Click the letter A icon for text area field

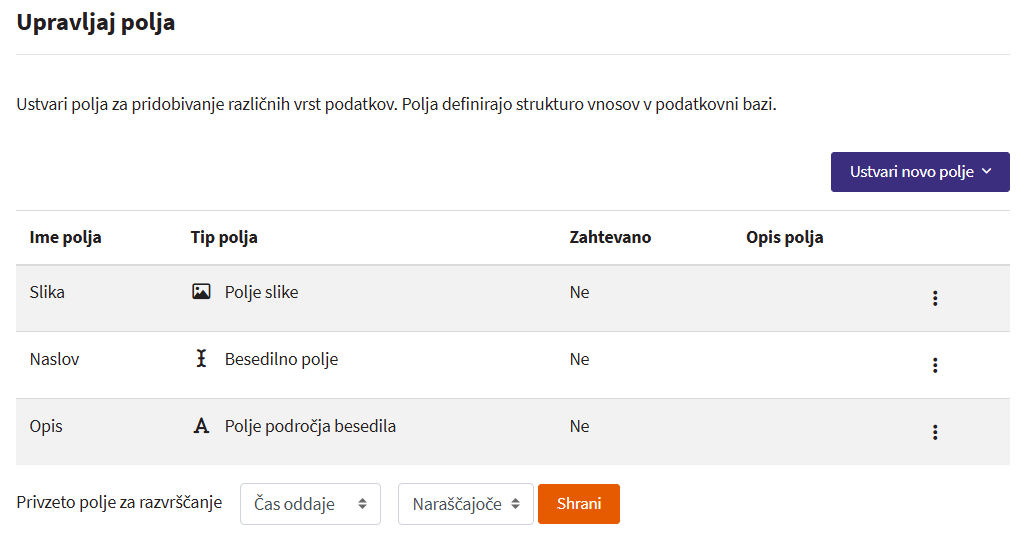pyautogui.click(x=201, y=426)
